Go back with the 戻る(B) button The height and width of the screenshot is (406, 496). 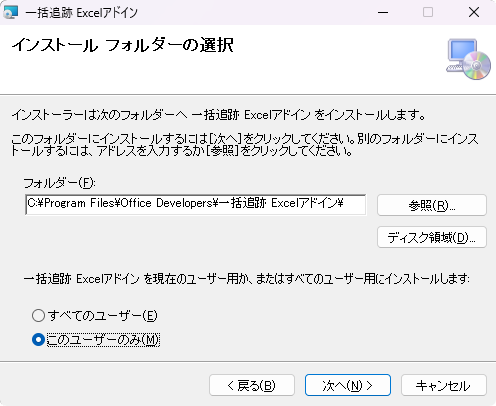[252, 385]
